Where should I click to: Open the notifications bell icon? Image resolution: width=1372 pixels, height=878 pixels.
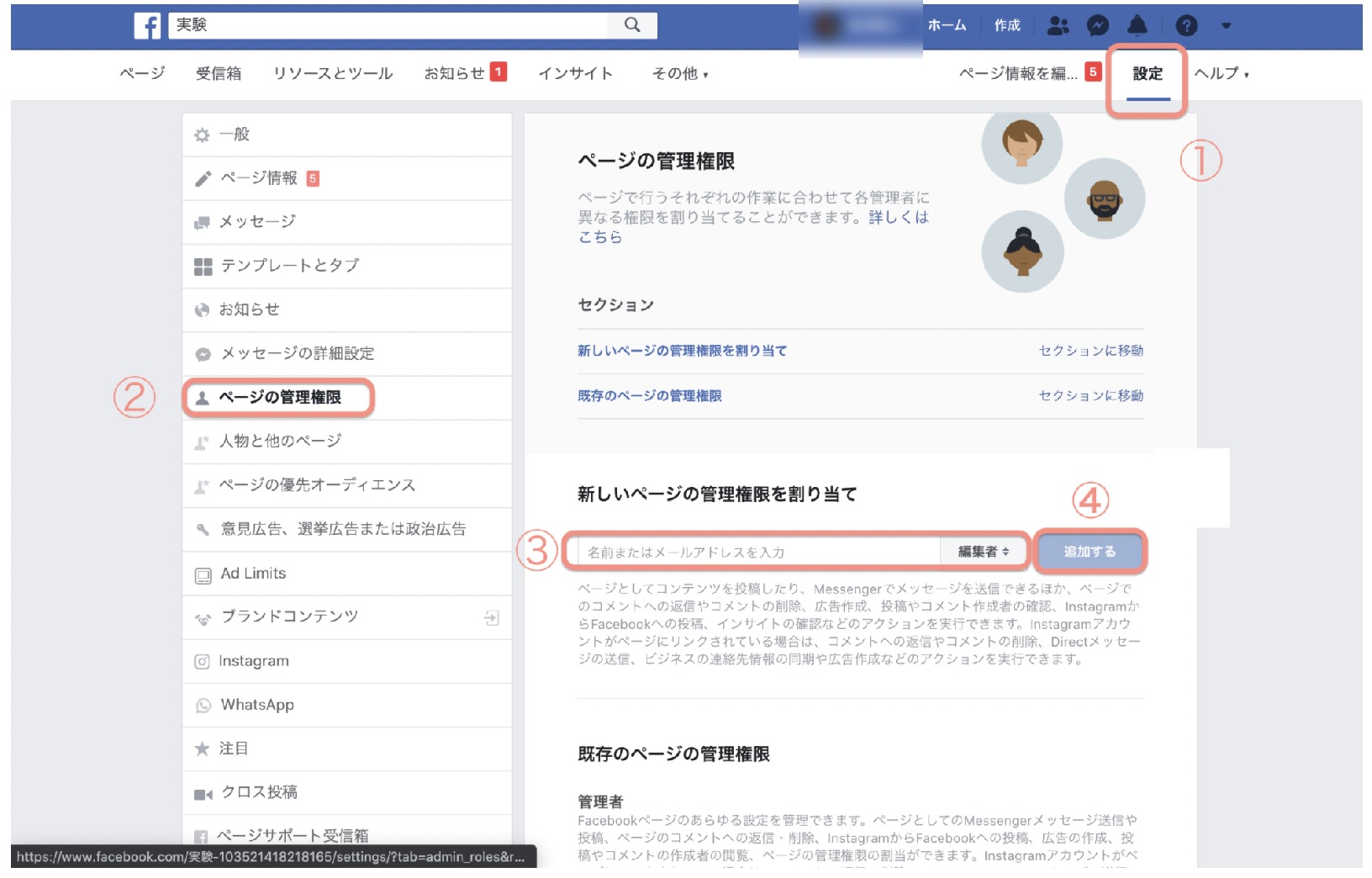[x=1137, y=26]
